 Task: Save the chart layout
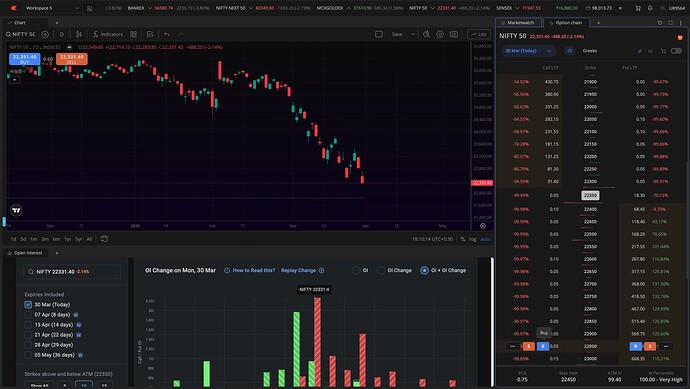point(397,34)
